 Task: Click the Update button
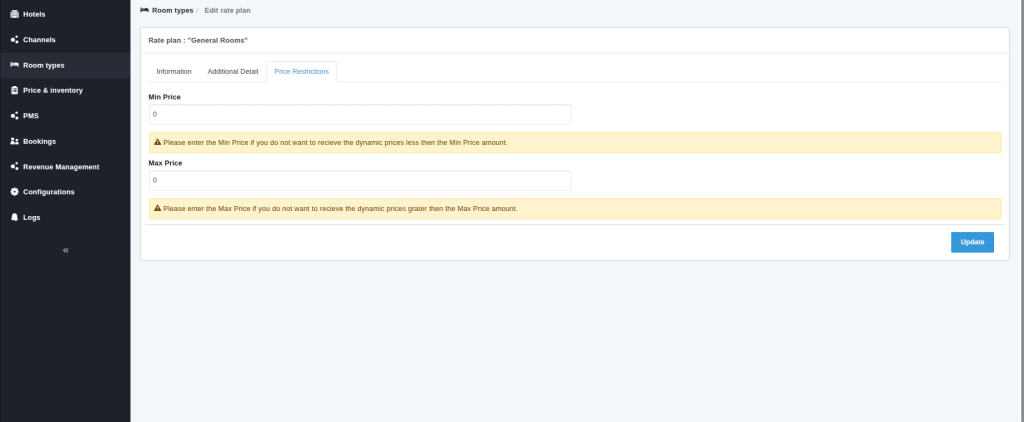[x=972, y=242]
